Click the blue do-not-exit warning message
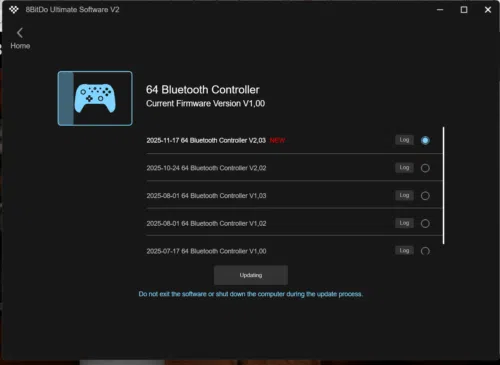The width and height of the screenshot is (500, 365). (x=251, y=294)
